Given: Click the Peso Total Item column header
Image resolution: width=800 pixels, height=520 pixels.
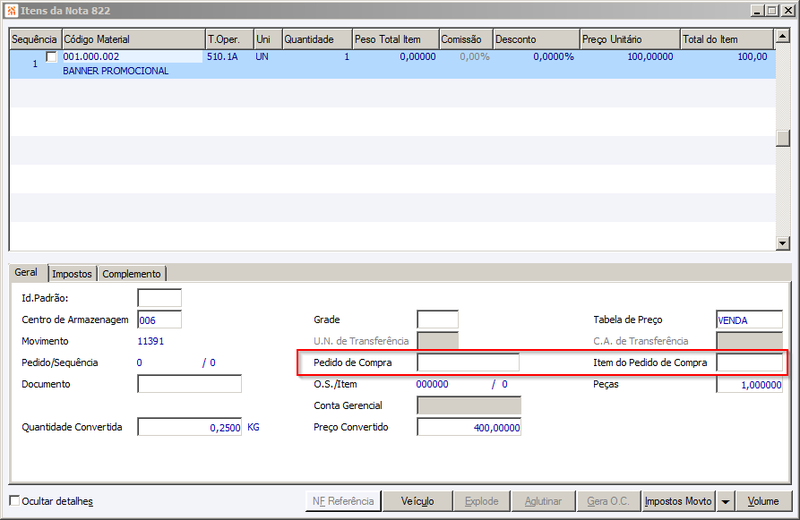Looking at the screenshot, I should click(396, 39).
